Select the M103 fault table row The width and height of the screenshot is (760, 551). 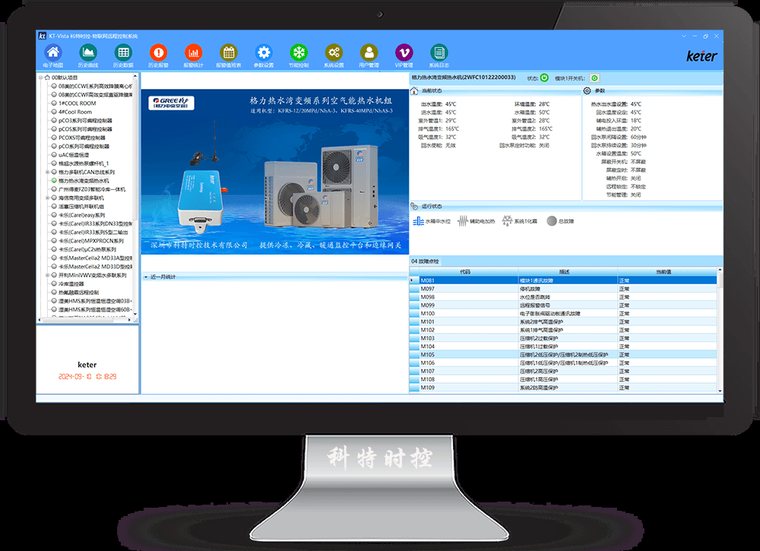(563, 338)
